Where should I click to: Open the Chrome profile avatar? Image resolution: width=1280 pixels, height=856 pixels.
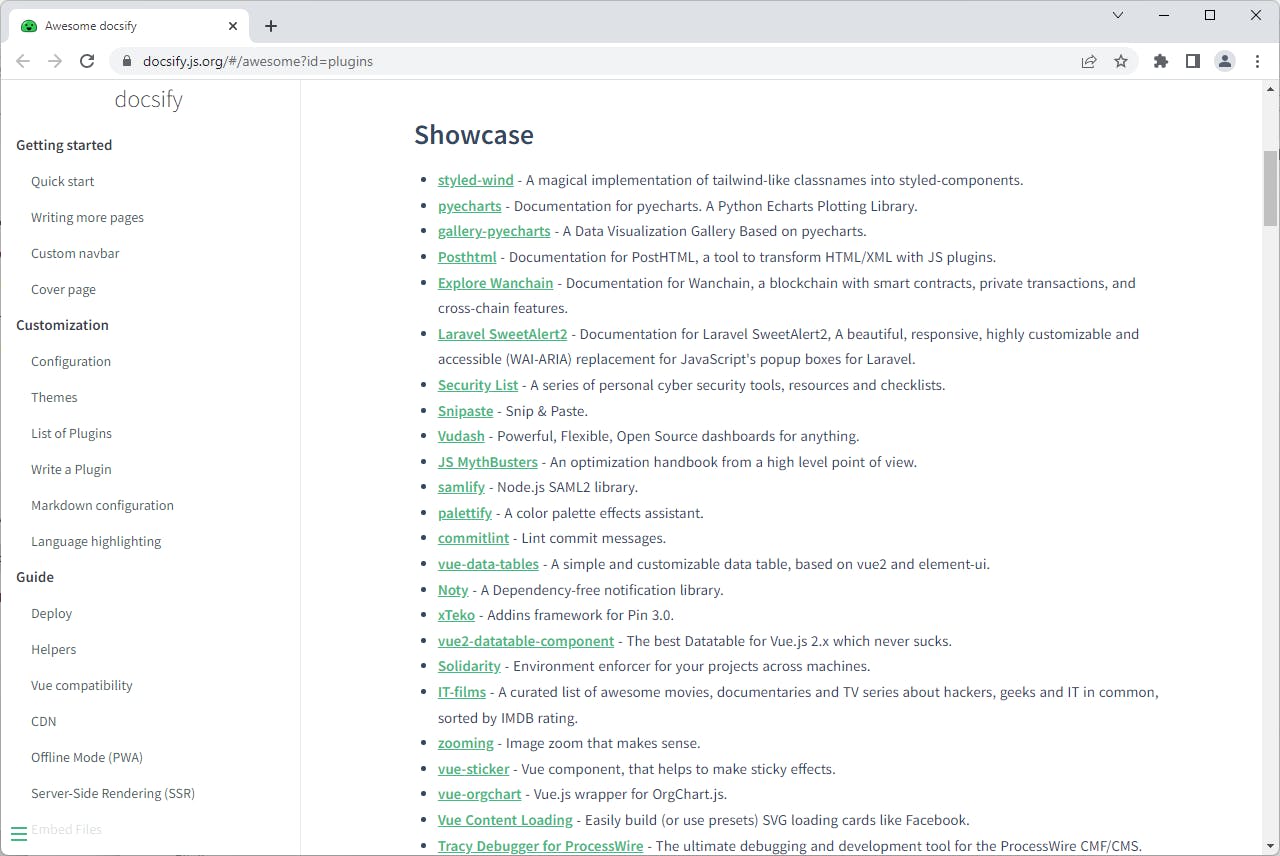click(x=1225, y=61)
